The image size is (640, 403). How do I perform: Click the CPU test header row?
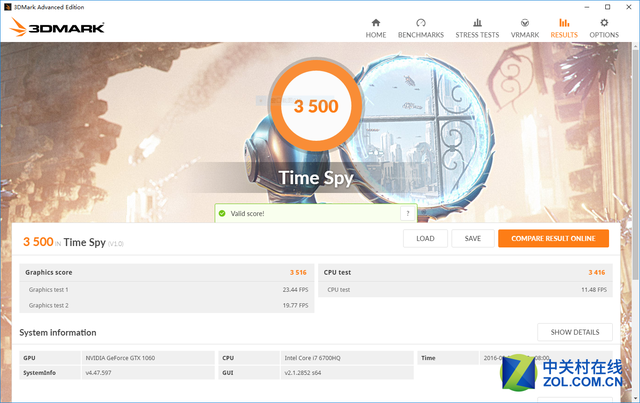[x=464, y=272]
